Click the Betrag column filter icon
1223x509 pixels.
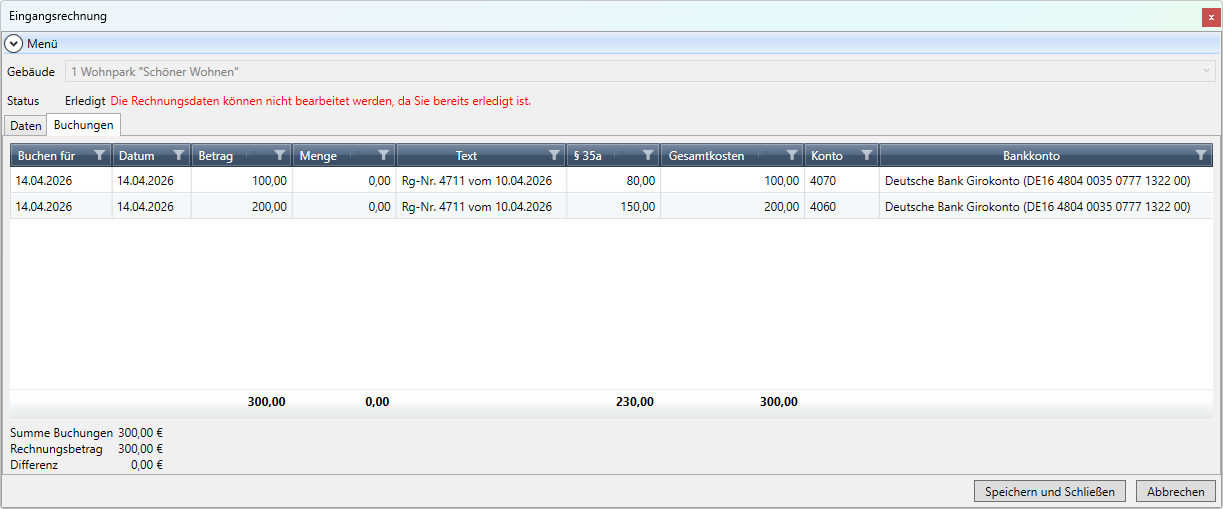[280, 156]
